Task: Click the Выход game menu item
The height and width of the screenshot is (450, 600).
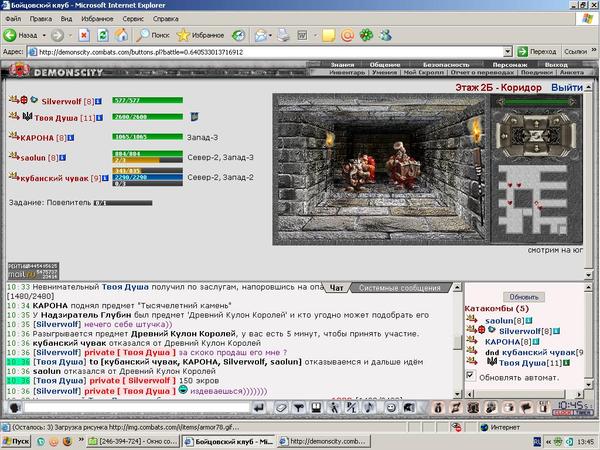Action: (556, 65)
